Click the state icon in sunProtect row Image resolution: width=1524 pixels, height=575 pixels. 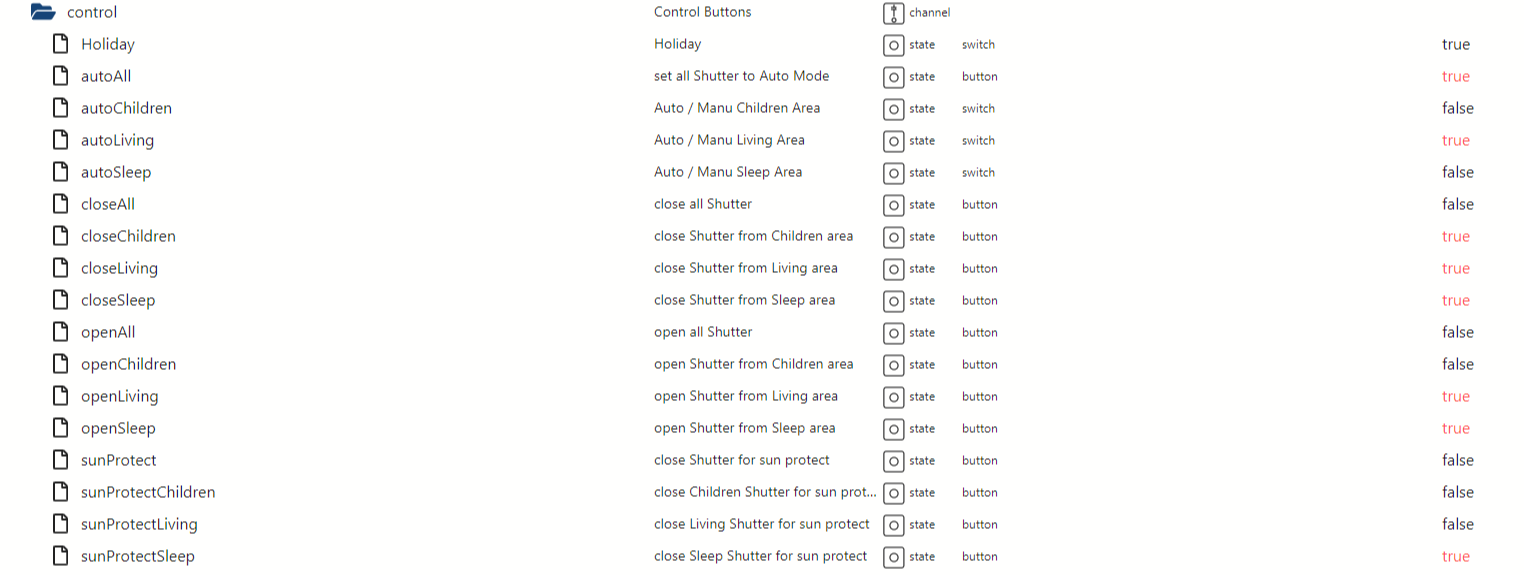click(x=893, y=461)
